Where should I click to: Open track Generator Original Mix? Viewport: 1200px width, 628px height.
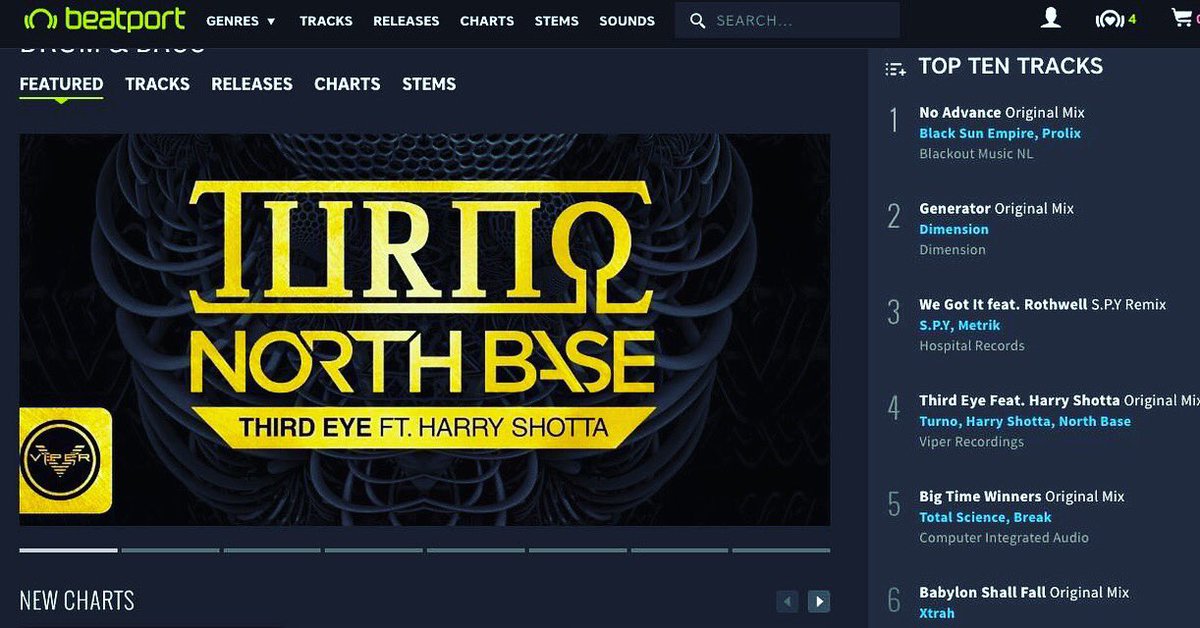pos(996,209)
